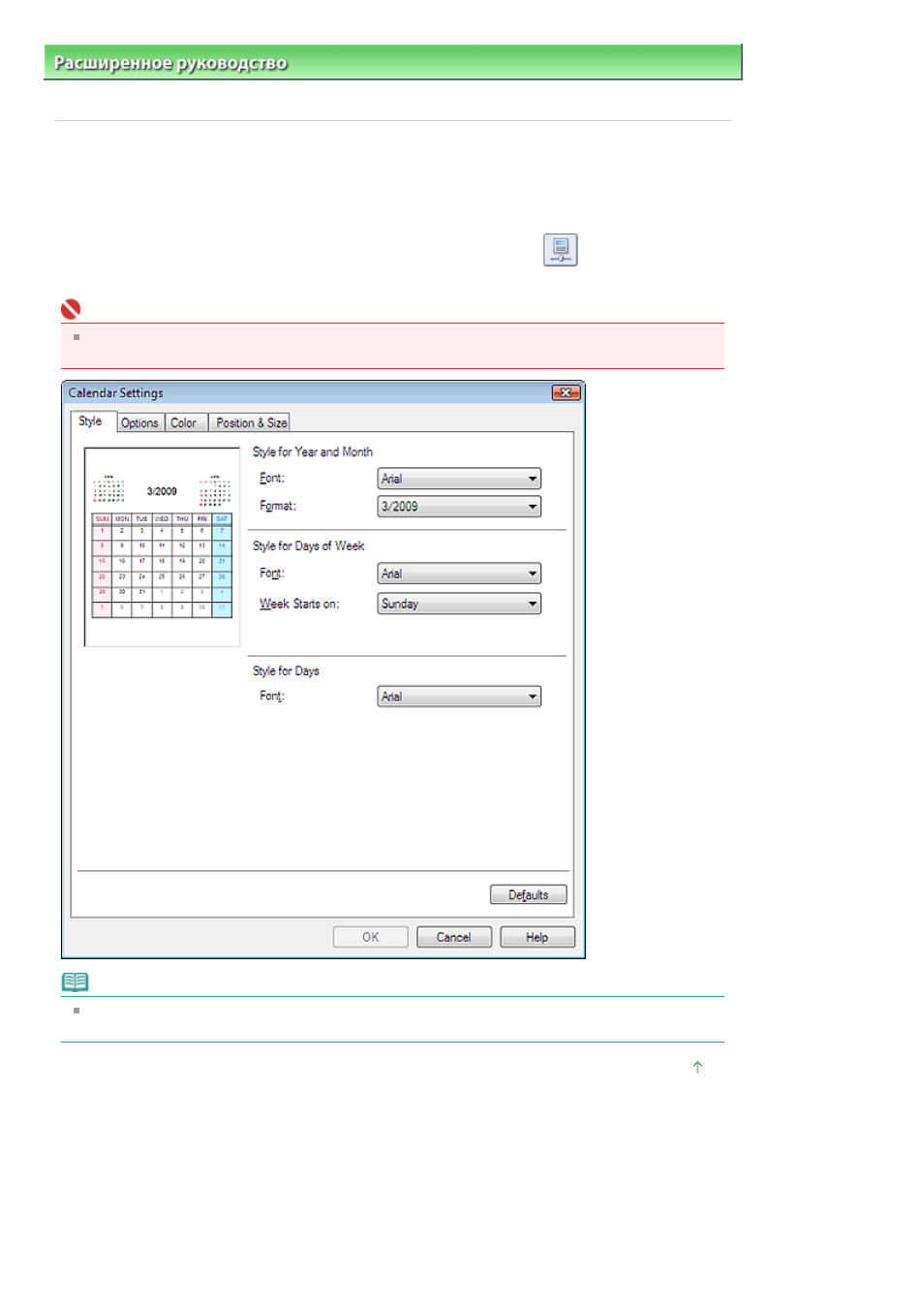This screenshot has height=1308, width=924.
Task: Open the Week Starts on dropdown
Action: coord(459,604)
